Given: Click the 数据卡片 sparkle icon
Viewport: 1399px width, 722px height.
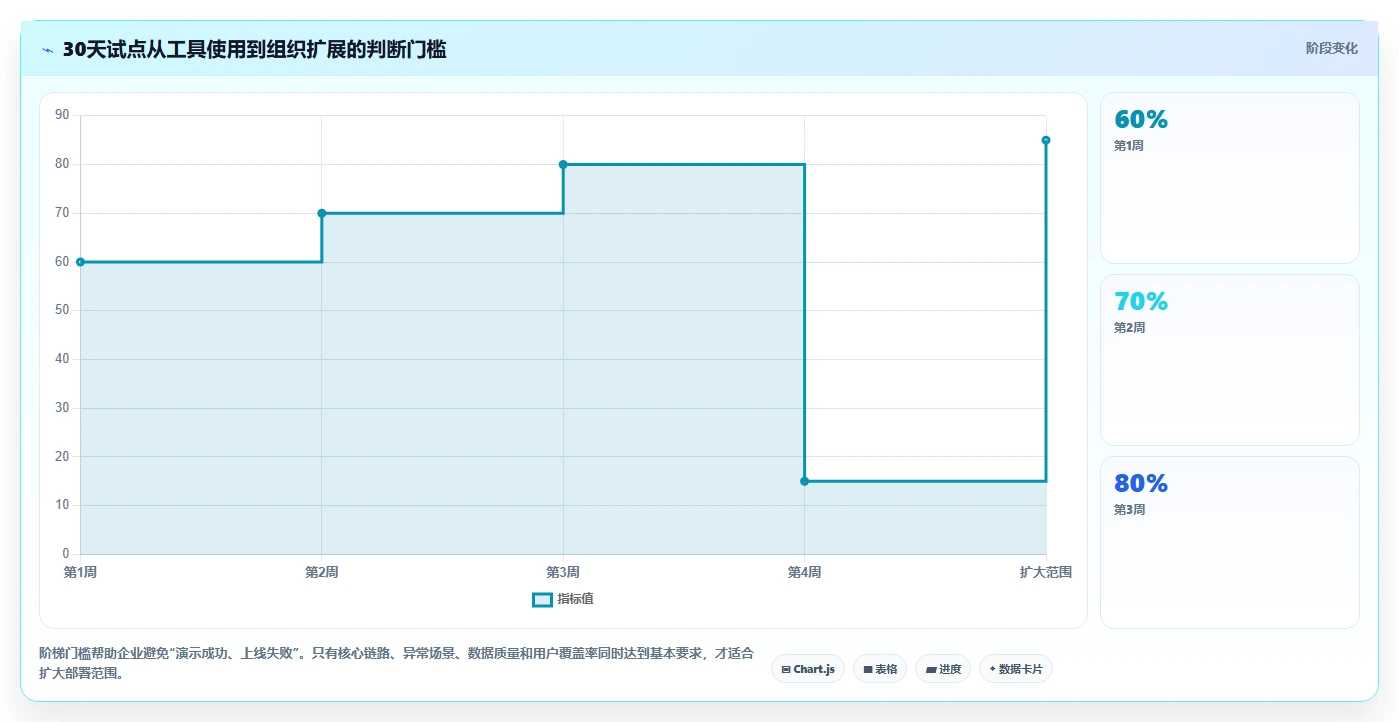Looking at the screenshot, I should (x=992, y=669).
